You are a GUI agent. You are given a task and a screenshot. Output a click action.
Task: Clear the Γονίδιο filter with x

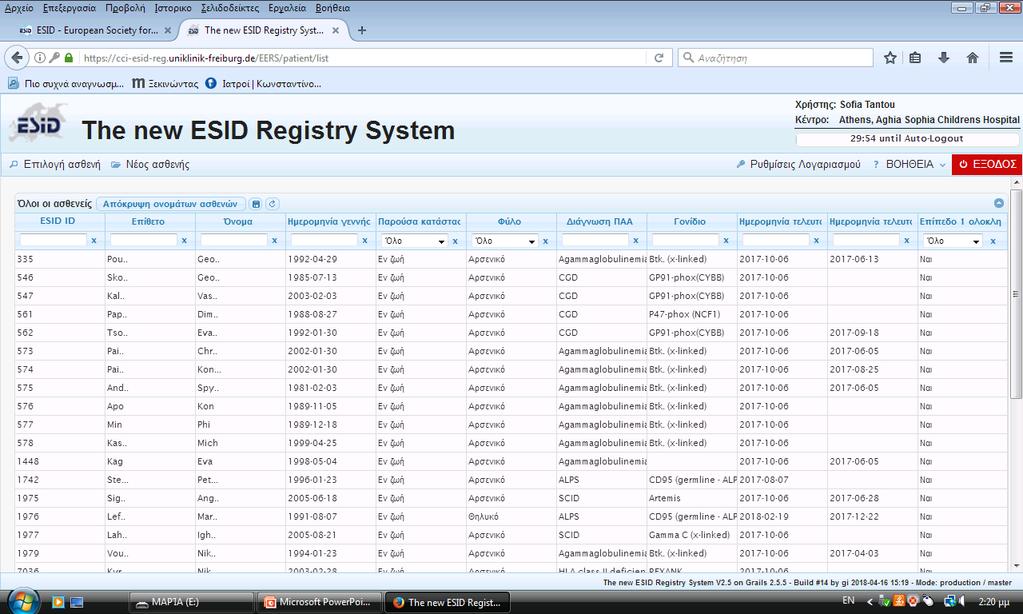(x=725, y=241)
